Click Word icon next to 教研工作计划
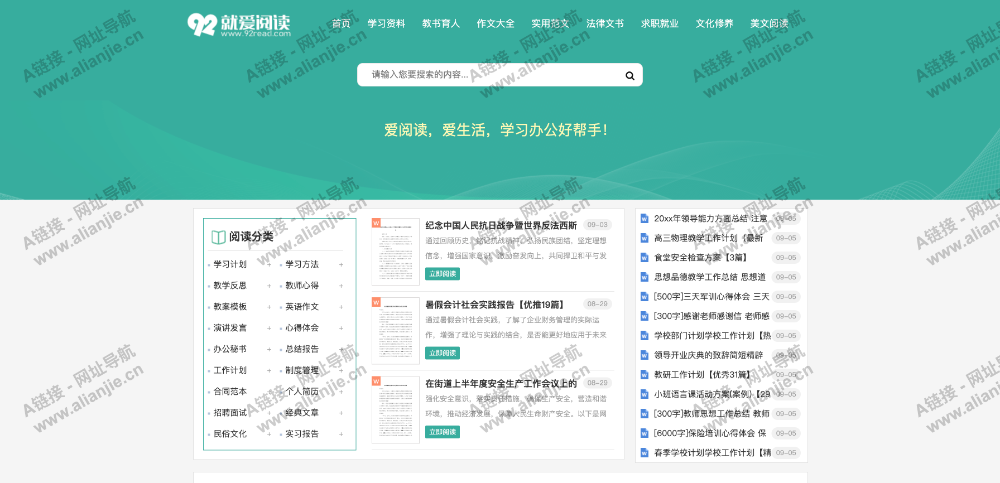The width and height of the screenshot is (1000, 483). tap(645, 374)
